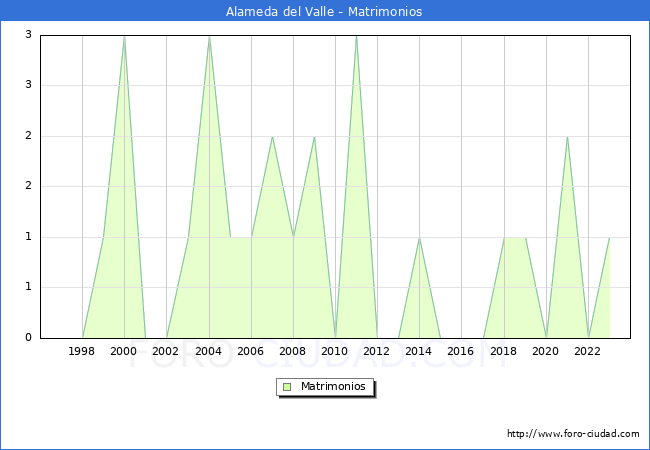Image resolution: width=650 pixels, height=450 pixels.
Task: Click the 2012 label on the x-axis
Action: point(377,351)
